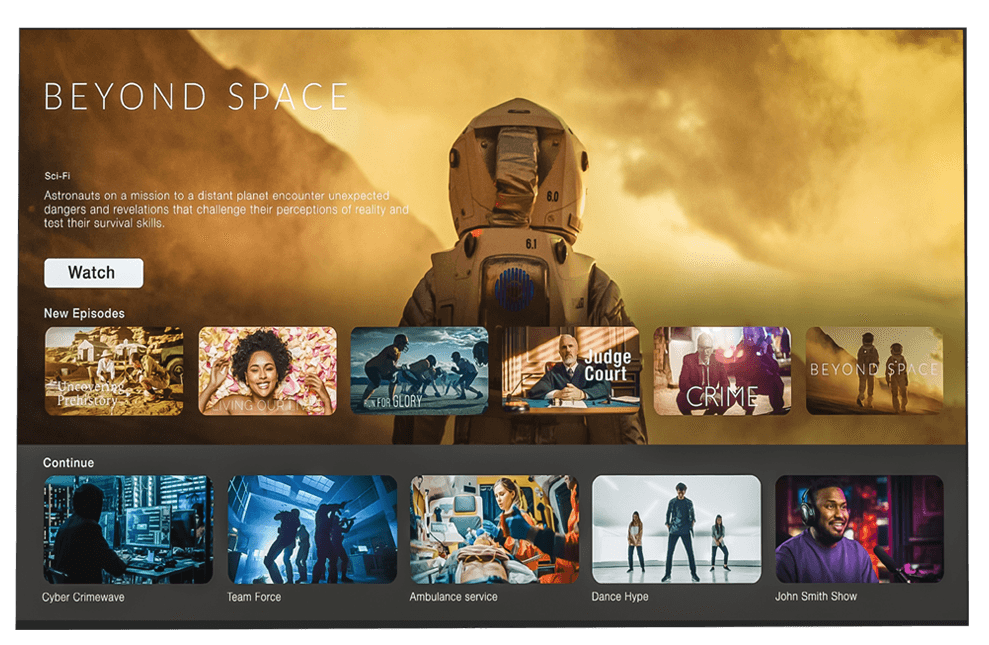This screenshot has height=645, width=989.
Task: Select the New Episodes section heading
Action: pyautogui.click(x=84, y=314)
